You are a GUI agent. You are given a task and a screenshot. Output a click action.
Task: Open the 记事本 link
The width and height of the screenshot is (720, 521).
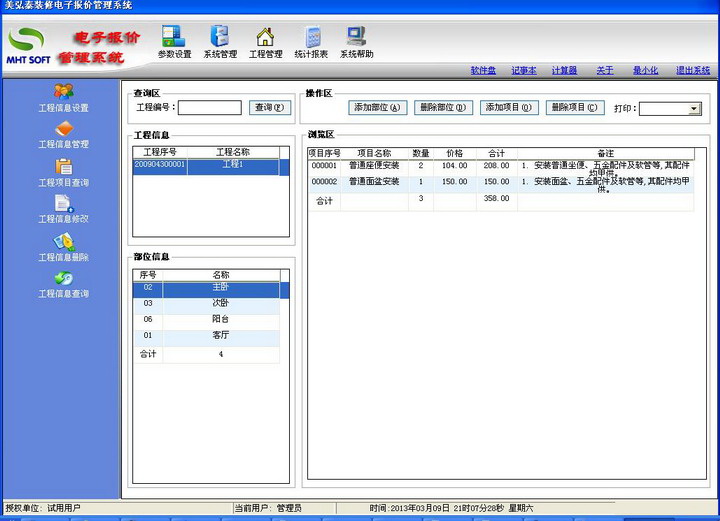(524, 70)
